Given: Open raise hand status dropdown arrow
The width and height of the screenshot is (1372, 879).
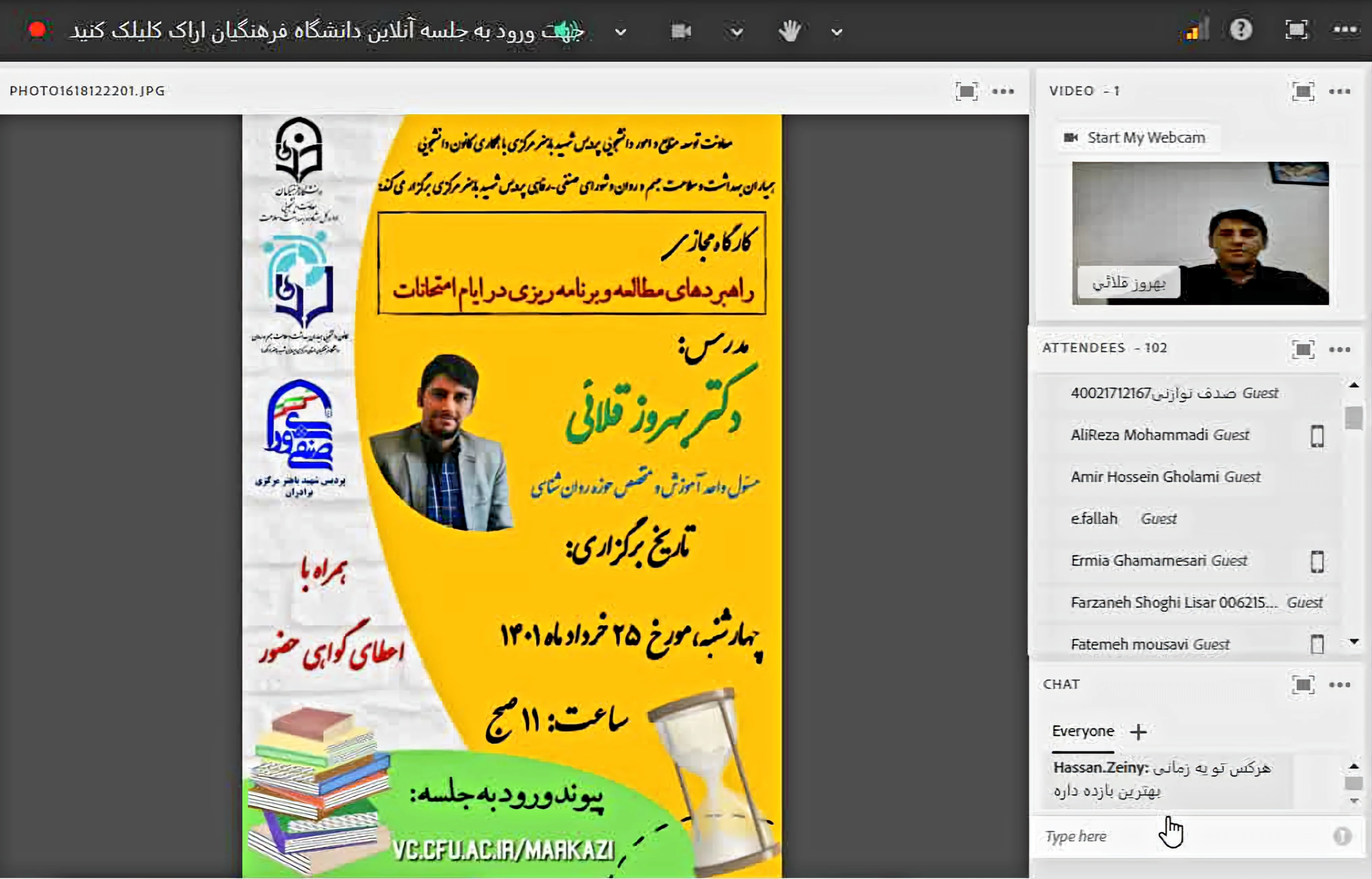Looking at the screenshot, I should (x=837, y=32).
